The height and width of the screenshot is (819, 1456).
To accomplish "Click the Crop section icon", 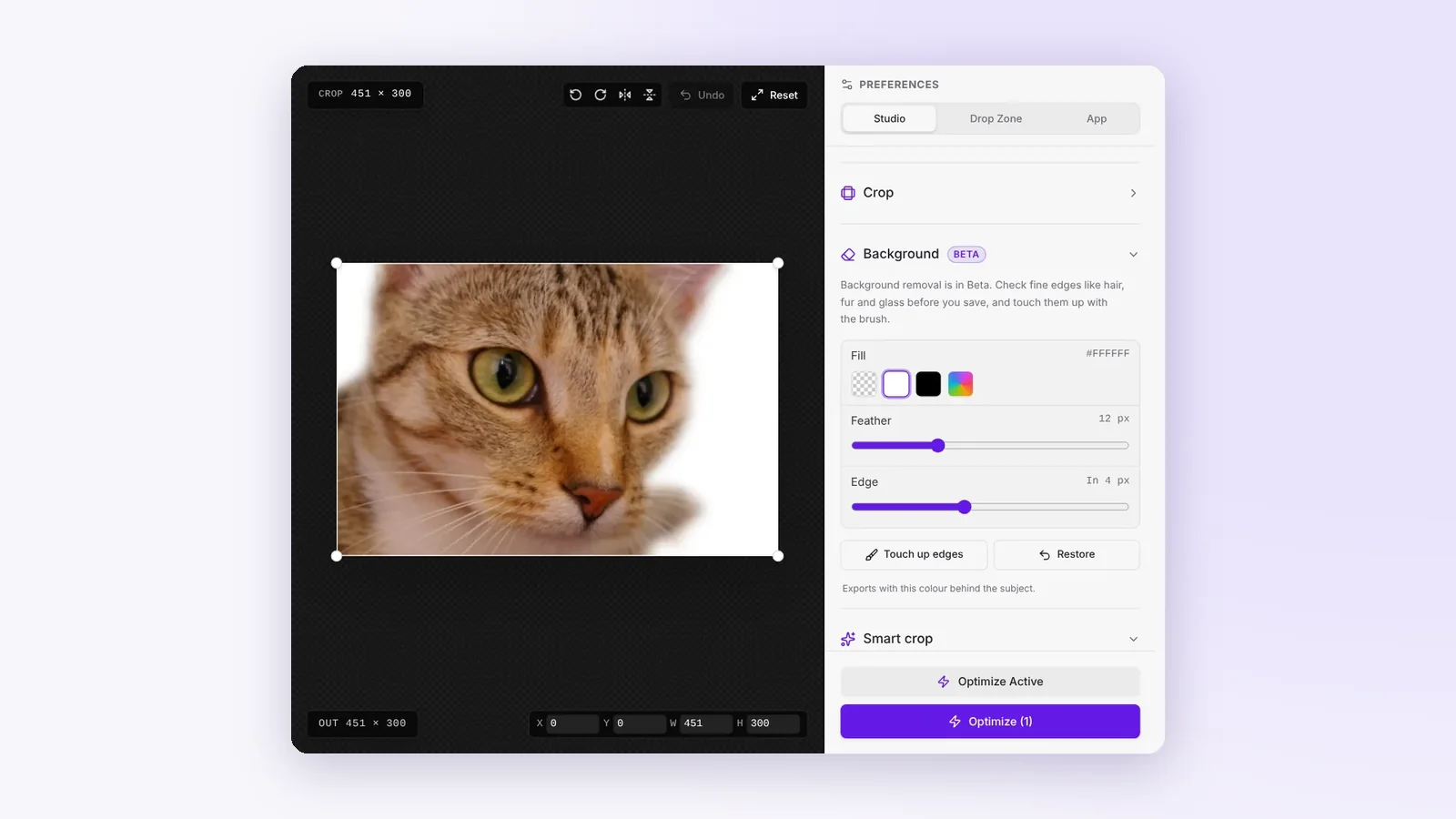I will tap(848, 193).
